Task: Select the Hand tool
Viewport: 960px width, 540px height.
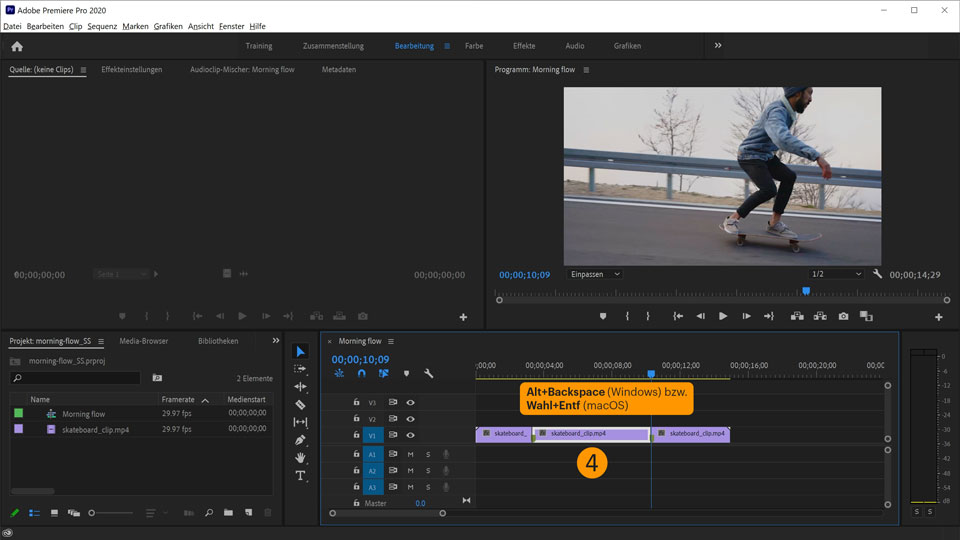Action: click(300, 458)
